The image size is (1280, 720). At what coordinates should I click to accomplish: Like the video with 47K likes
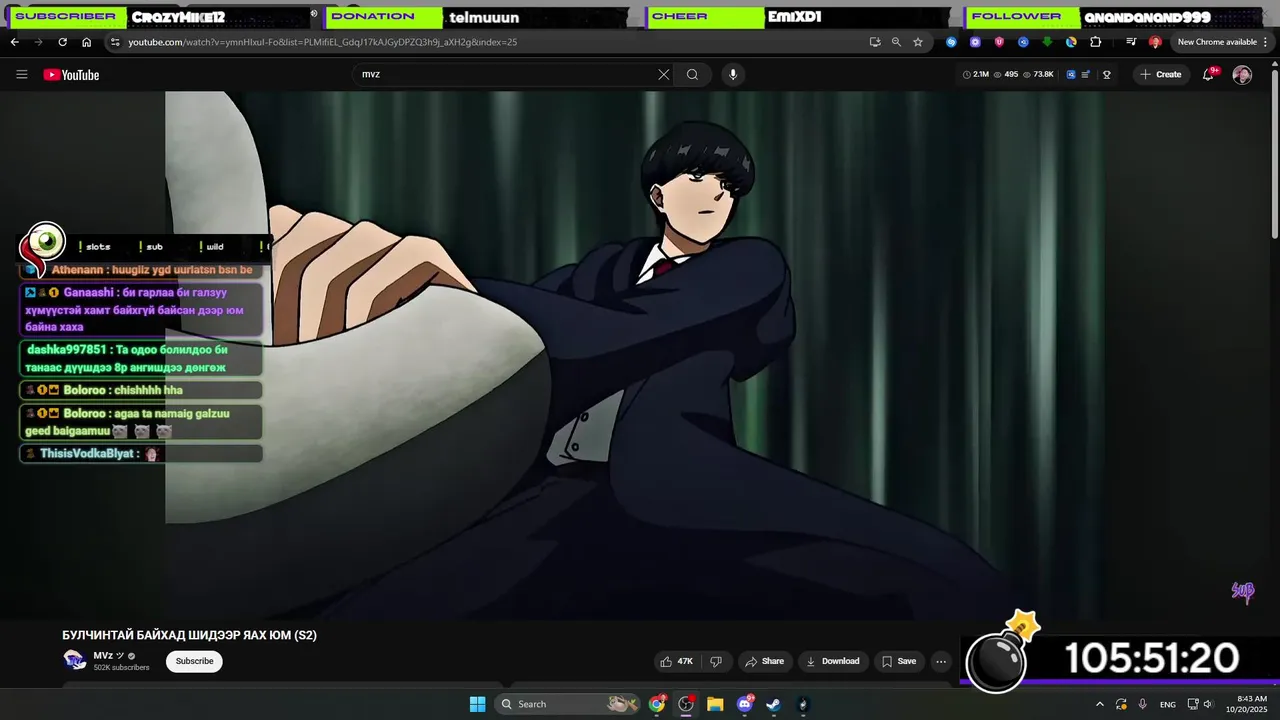[677, 661]
